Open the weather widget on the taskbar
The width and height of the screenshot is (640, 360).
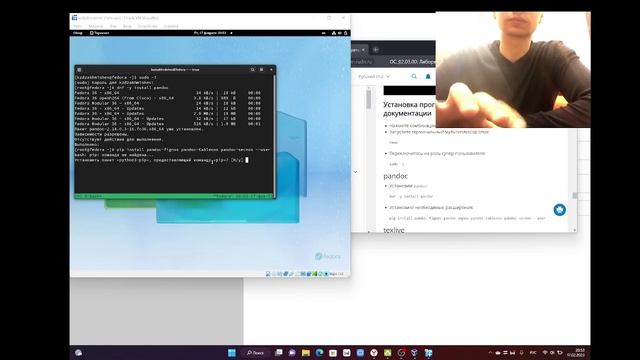(78, 353)
